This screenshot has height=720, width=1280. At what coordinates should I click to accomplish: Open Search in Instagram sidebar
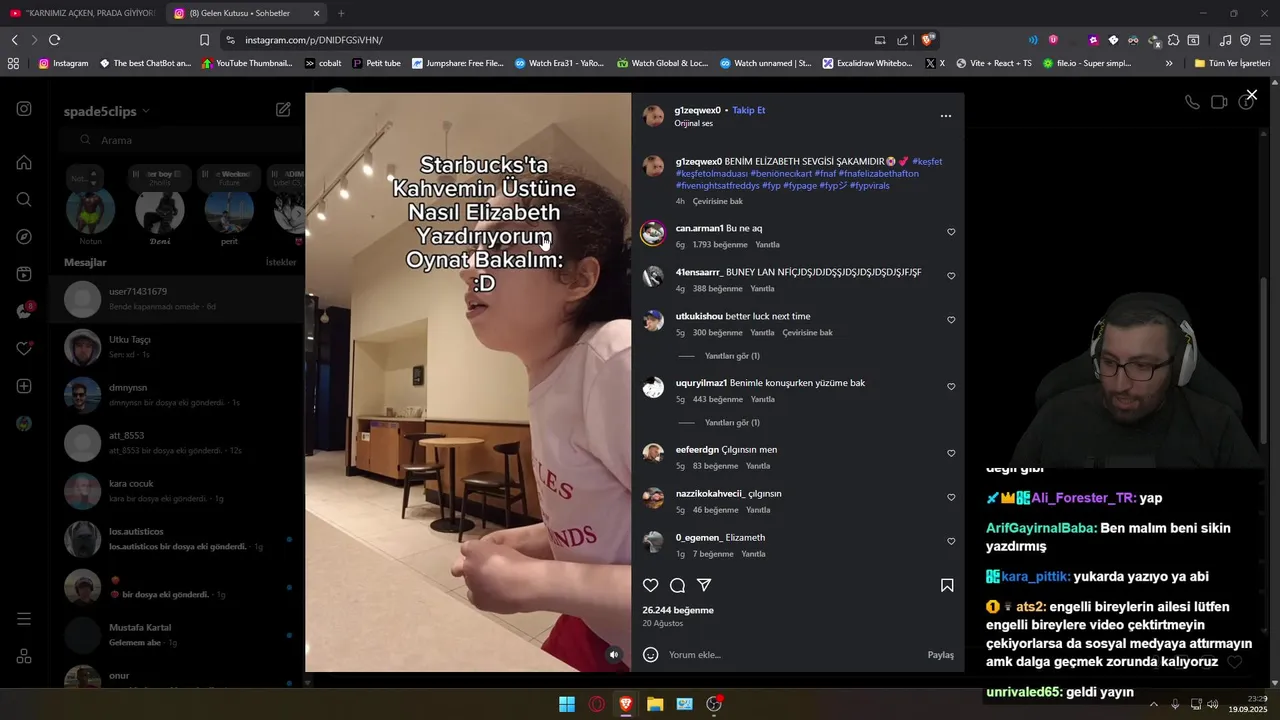[x=24, y=199]
